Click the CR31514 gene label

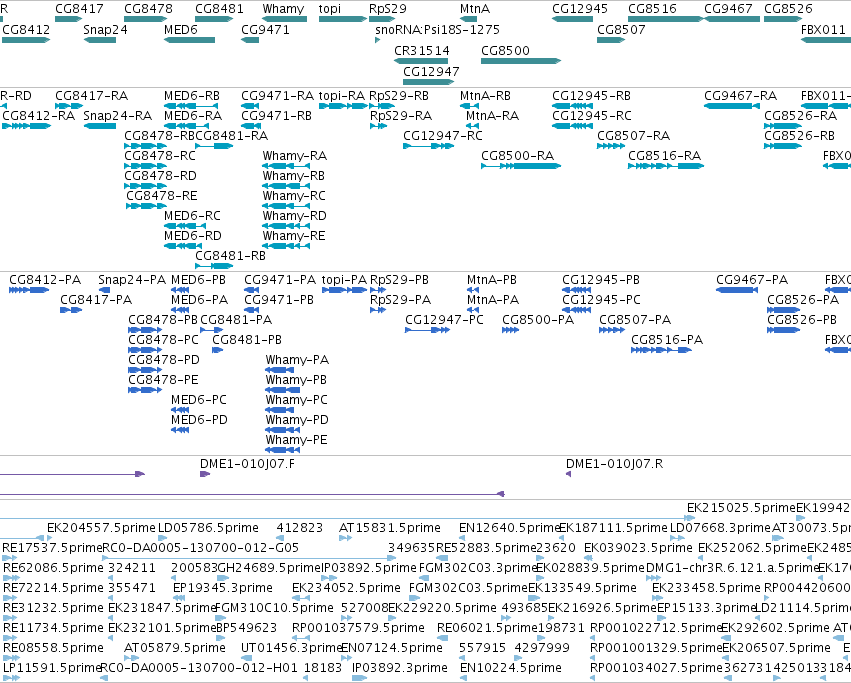click(422, 50)
